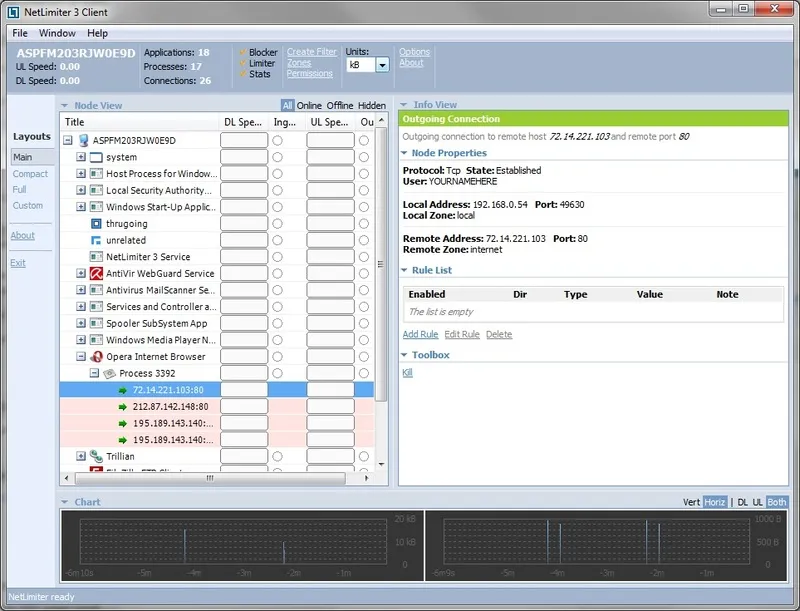Open the Units dropdown
Screen dimensions: 800x611
point(382,65)
